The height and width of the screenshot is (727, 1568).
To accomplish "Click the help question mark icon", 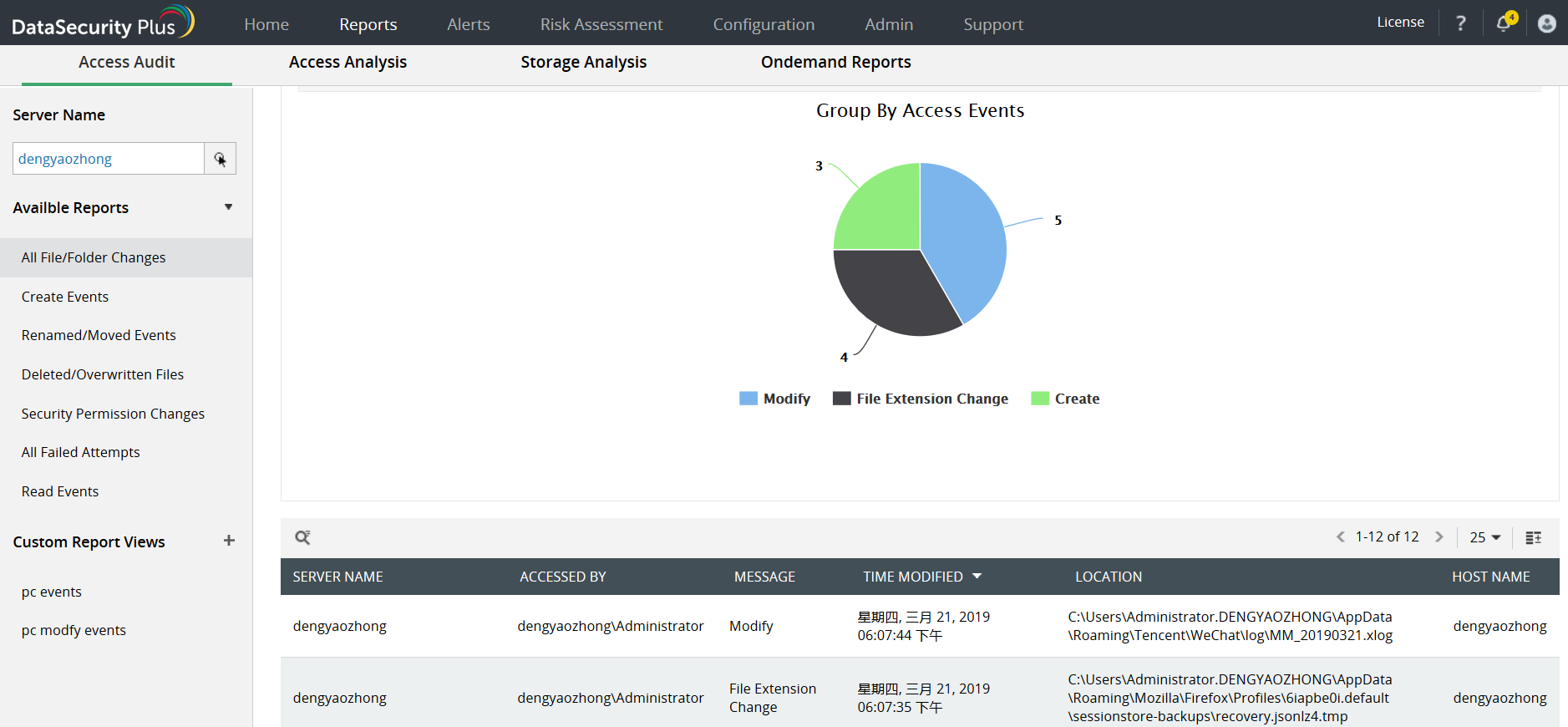I will 1460,23.
